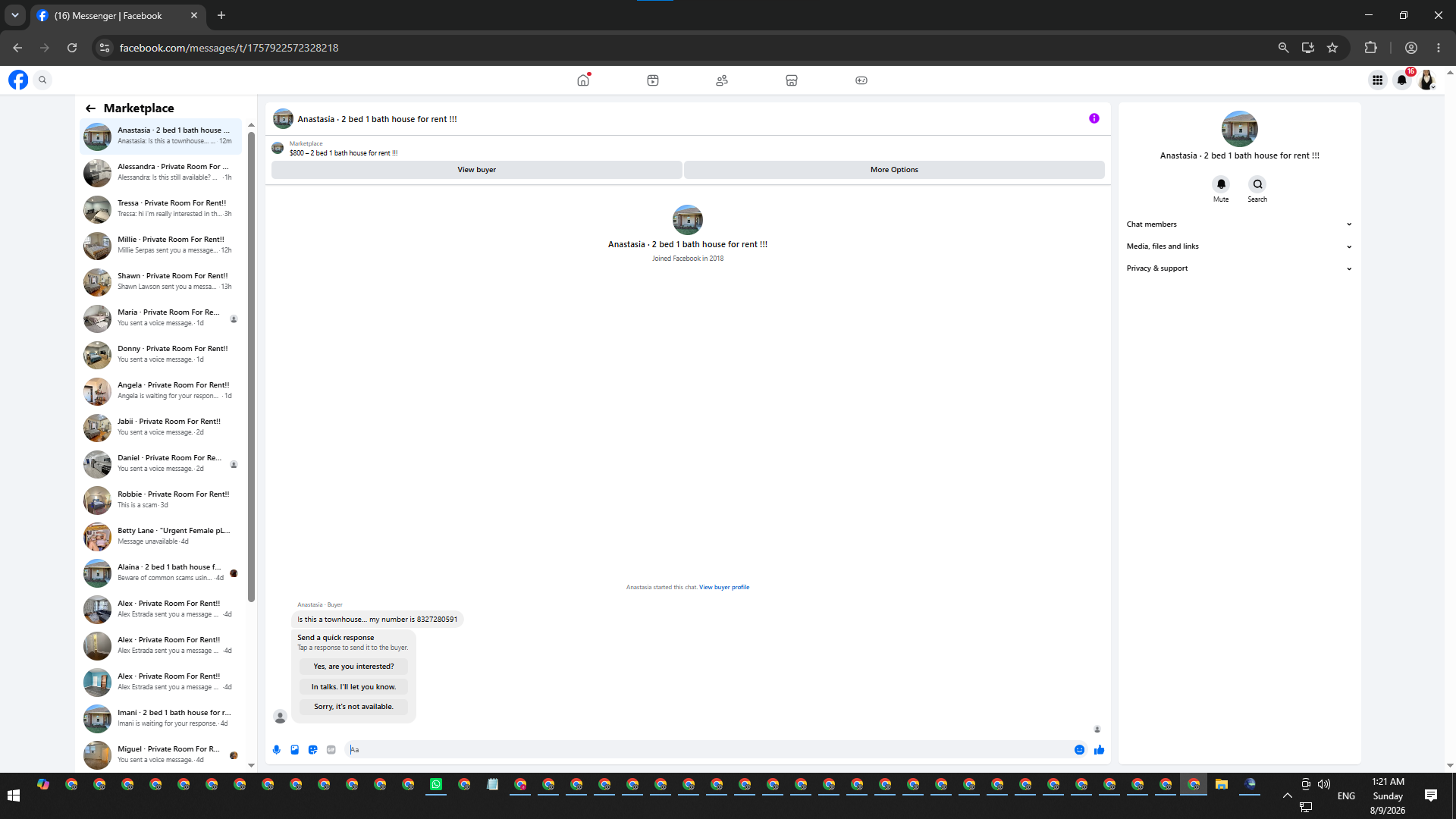Send 'Yes, are you interested?' quick response
The image size is (1456, 819).
pyautogui.click(x=353, y=667)
